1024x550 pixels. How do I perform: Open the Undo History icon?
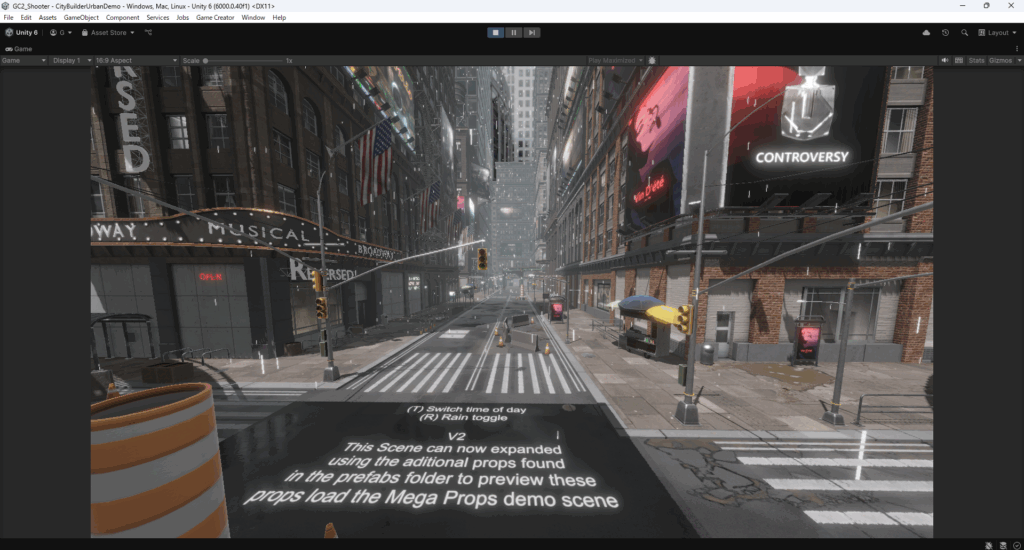[x=945, y=32]
